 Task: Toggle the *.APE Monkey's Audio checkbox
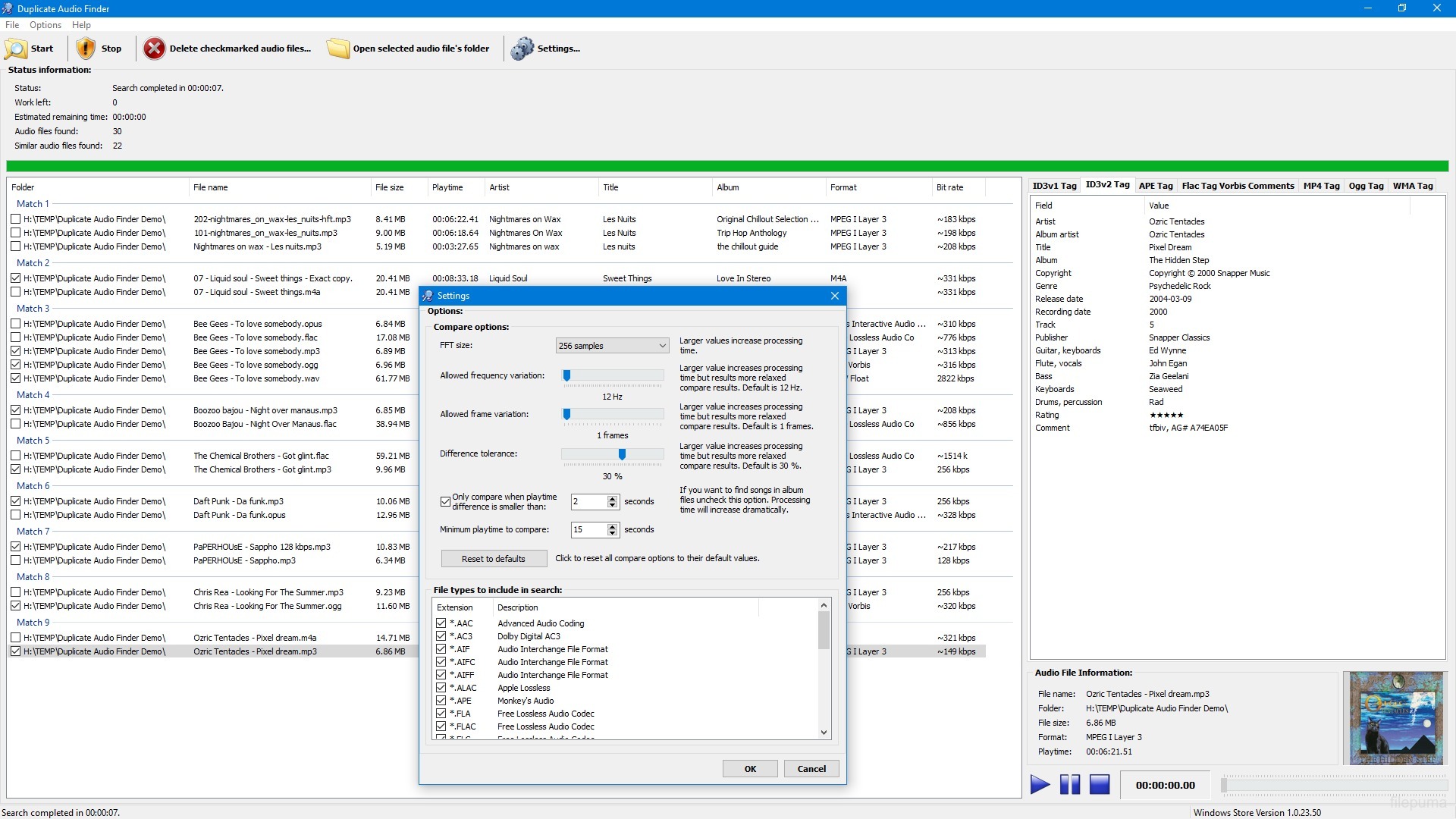(x=441, y=701)
